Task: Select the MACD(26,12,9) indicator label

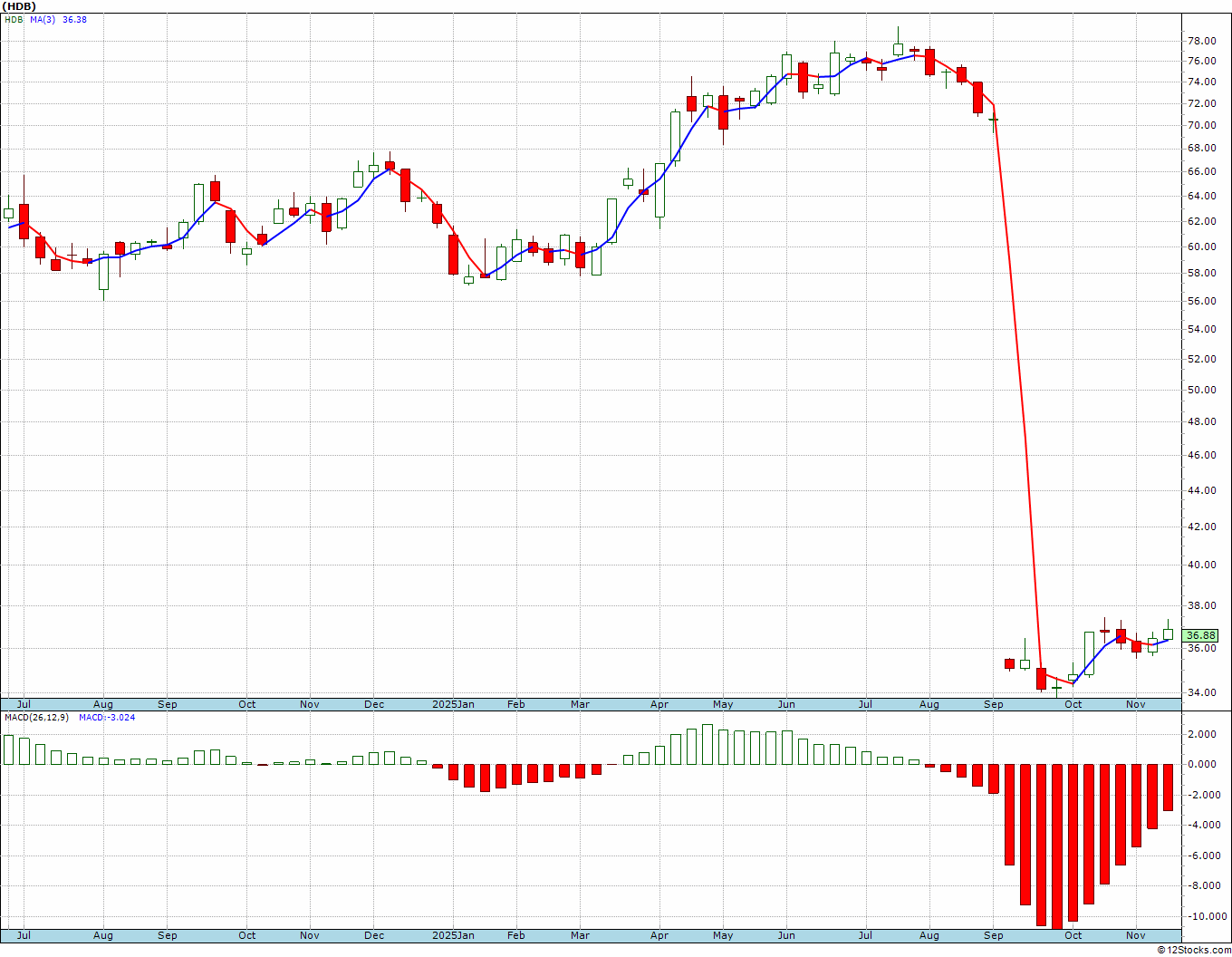Action: point(36,717)
